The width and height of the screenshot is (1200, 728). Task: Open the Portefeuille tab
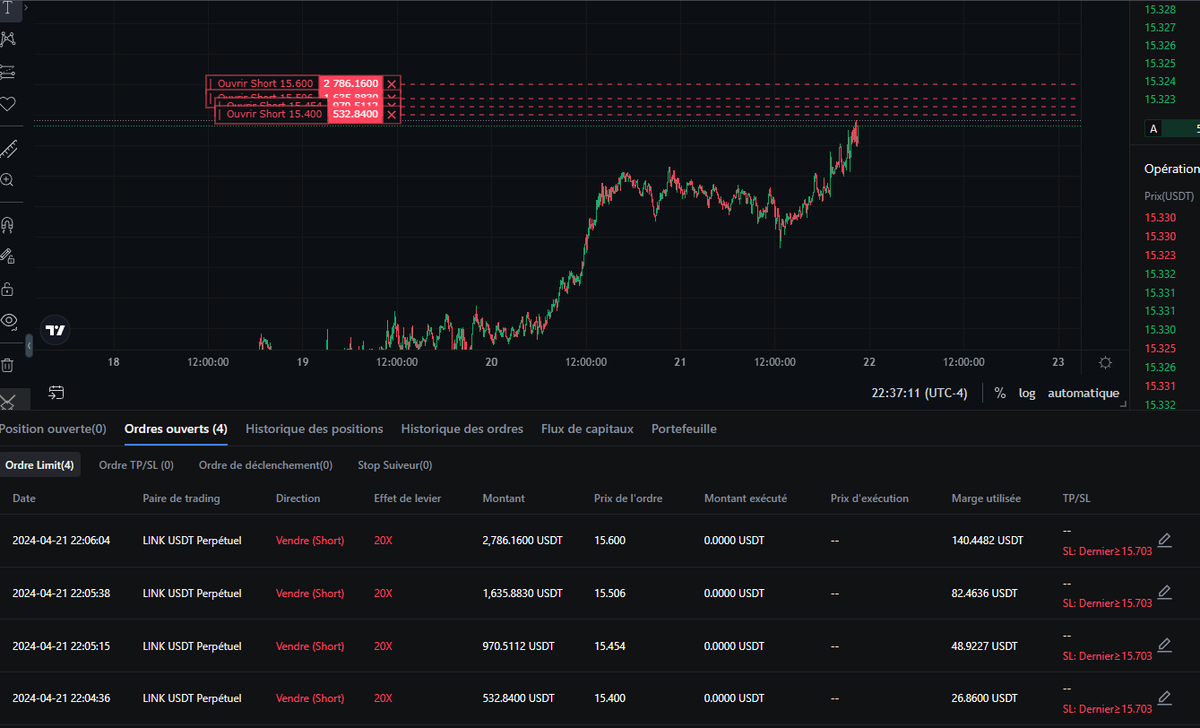click(684, 429)
